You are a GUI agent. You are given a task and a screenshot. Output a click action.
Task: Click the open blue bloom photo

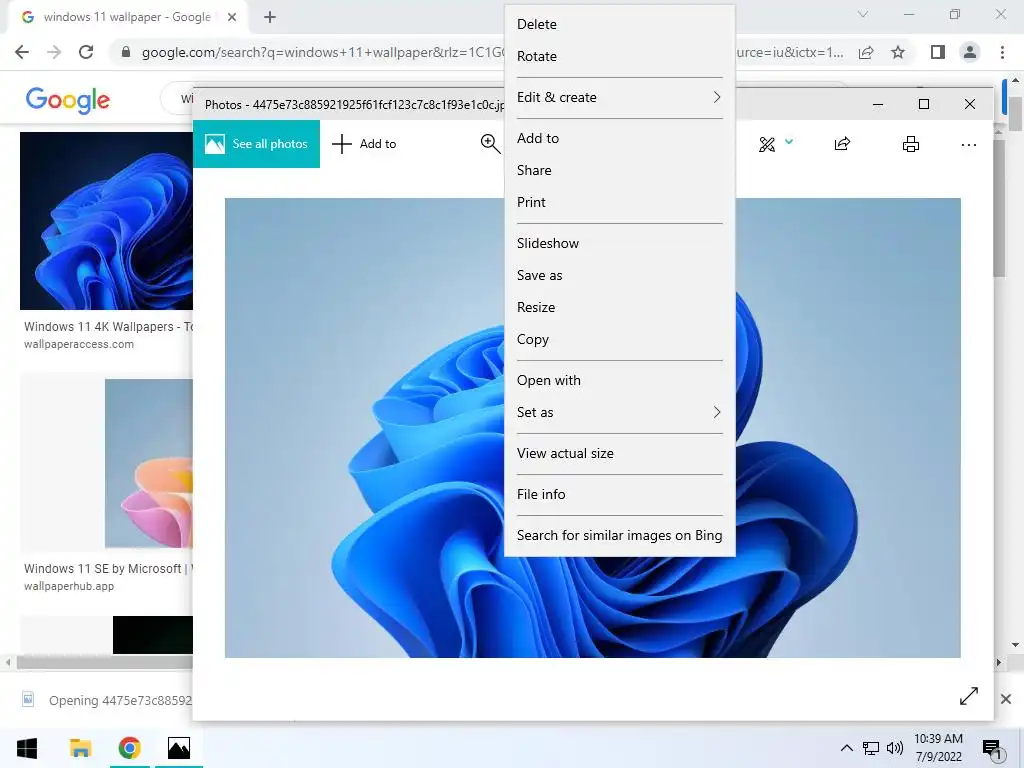[x=592, y=428]
